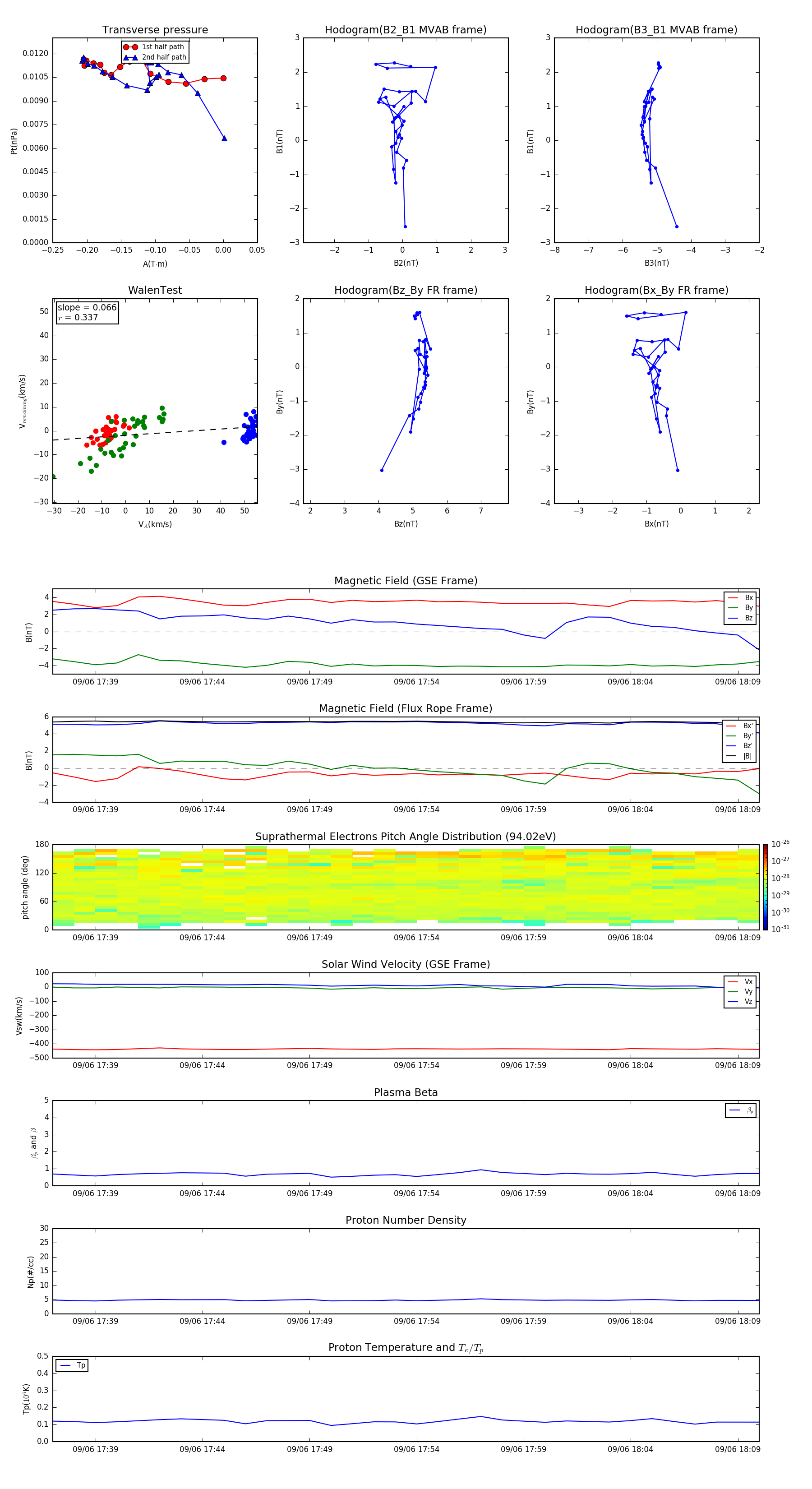Image resolution: width=812 pixels, height=1489 pixels.
Task: Click the Suprathermal Electrons Pitch Angle title
Action: [406, 837]
